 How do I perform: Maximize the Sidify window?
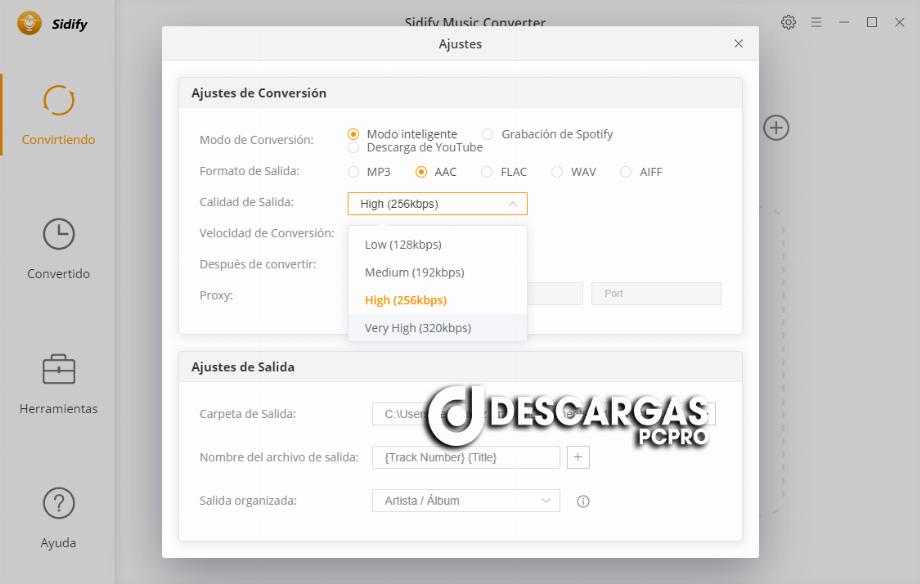pyautogui.click(x=872, y=22)
